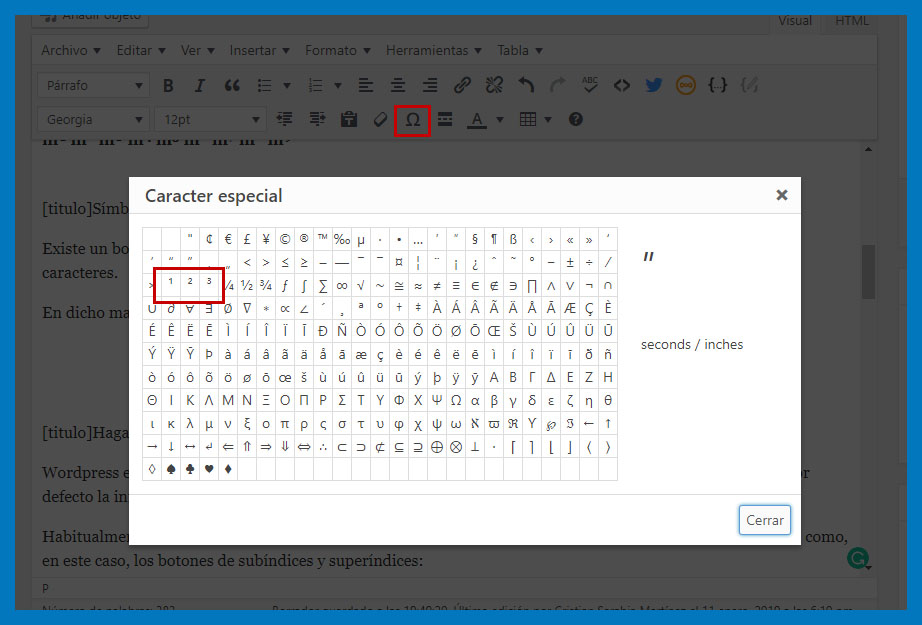Screen dimensions: 922x625
Task: Align text to the left
Action: click(366, 86)
